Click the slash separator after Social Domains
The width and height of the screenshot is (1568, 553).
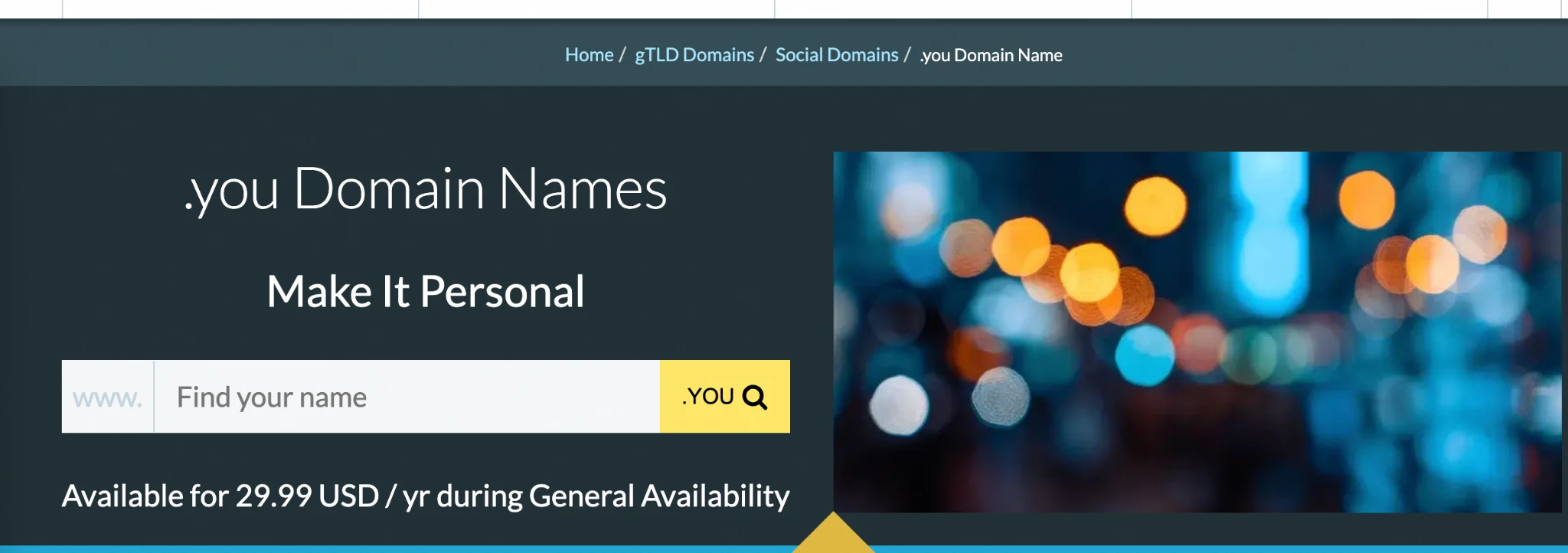(x=907, y=55)
